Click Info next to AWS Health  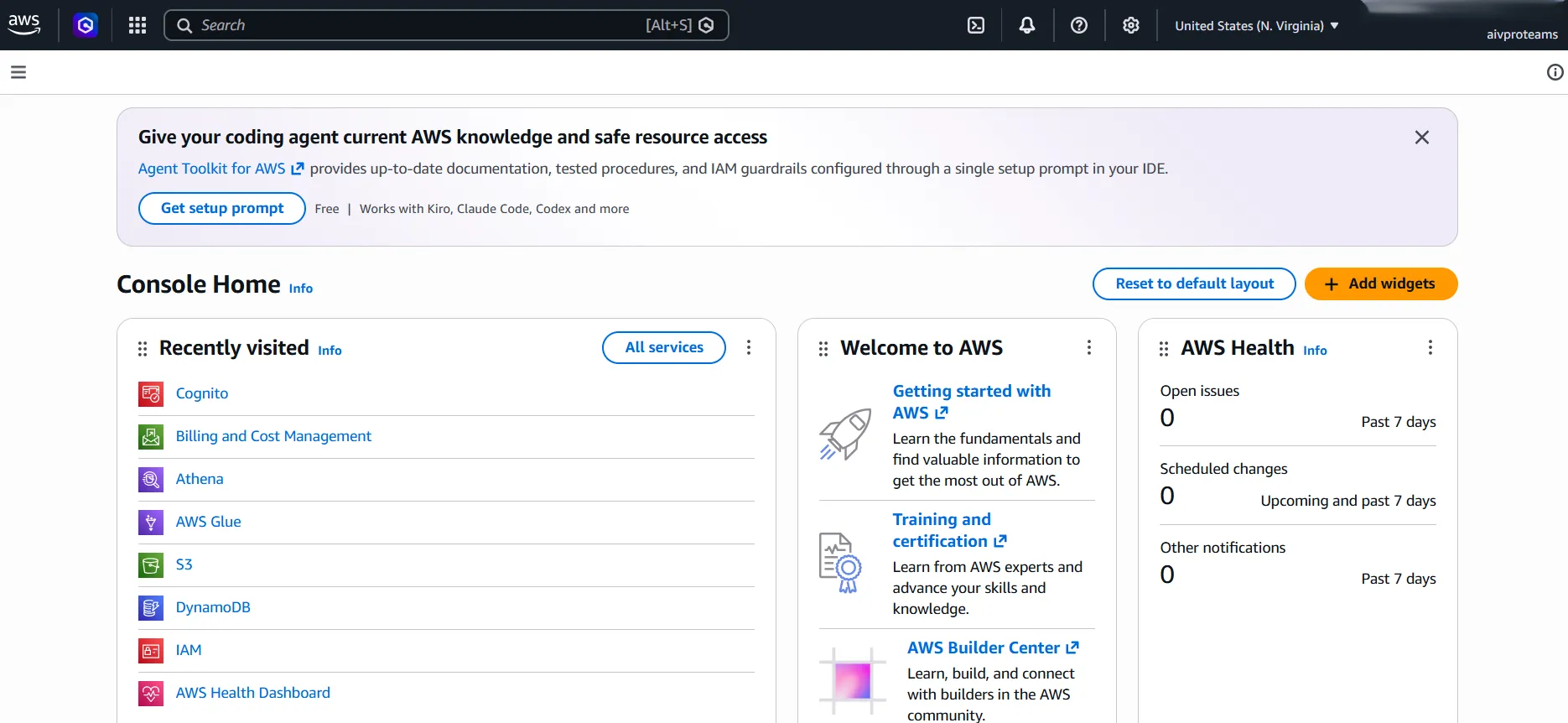tap(1315, 351)
